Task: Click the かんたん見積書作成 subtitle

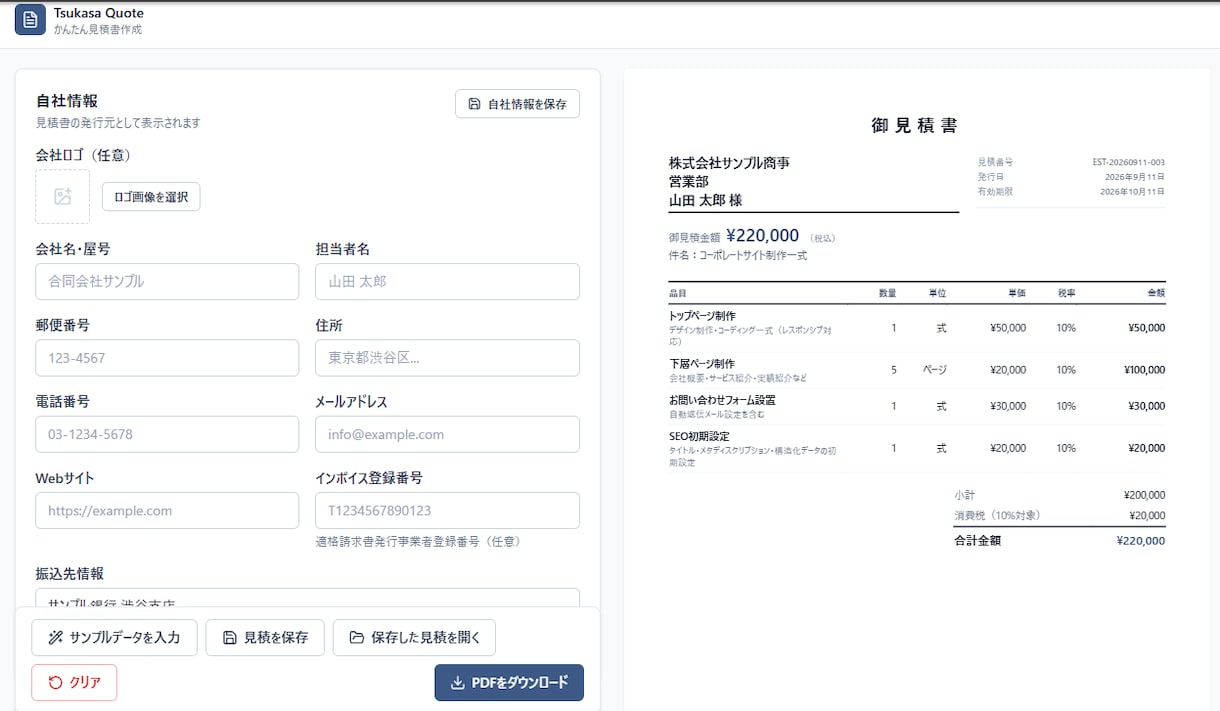Action: (x=98, y=30)
